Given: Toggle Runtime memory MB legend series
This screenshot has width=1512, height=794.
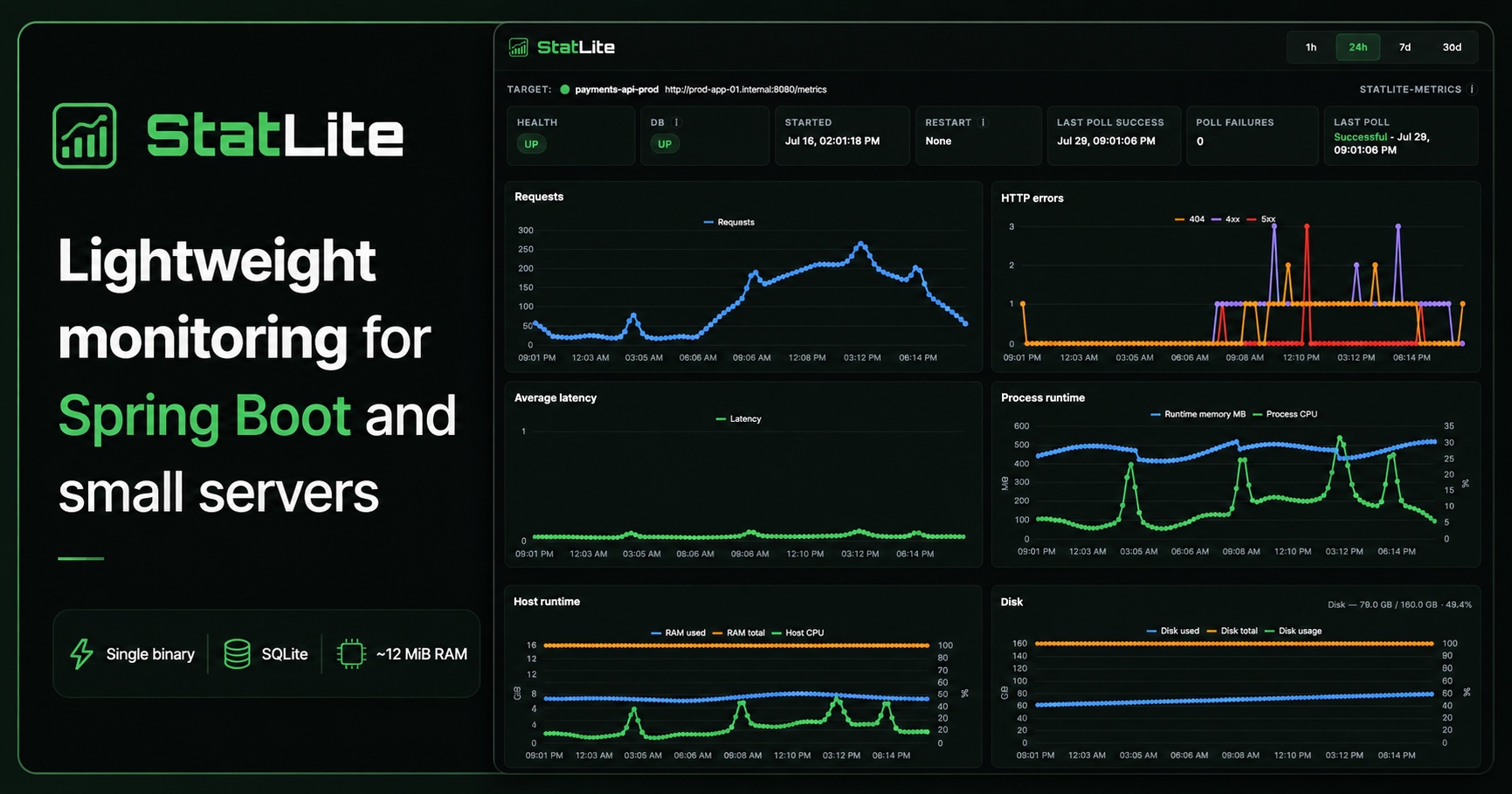Looking at the screenshot, I should 1198,414.
